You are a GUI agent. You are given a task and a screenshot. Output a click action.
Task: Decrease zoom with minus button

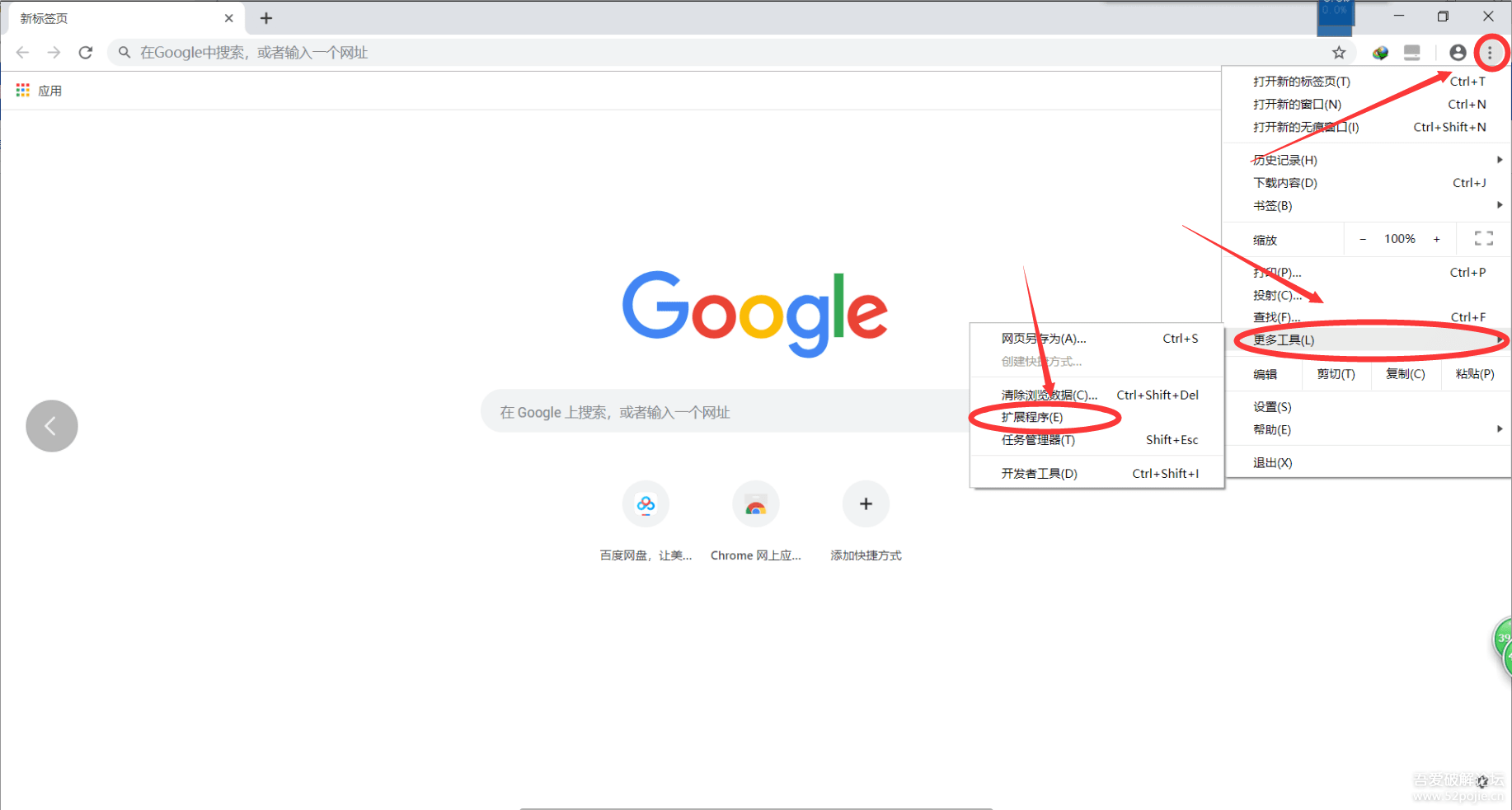click(1363, 240)
